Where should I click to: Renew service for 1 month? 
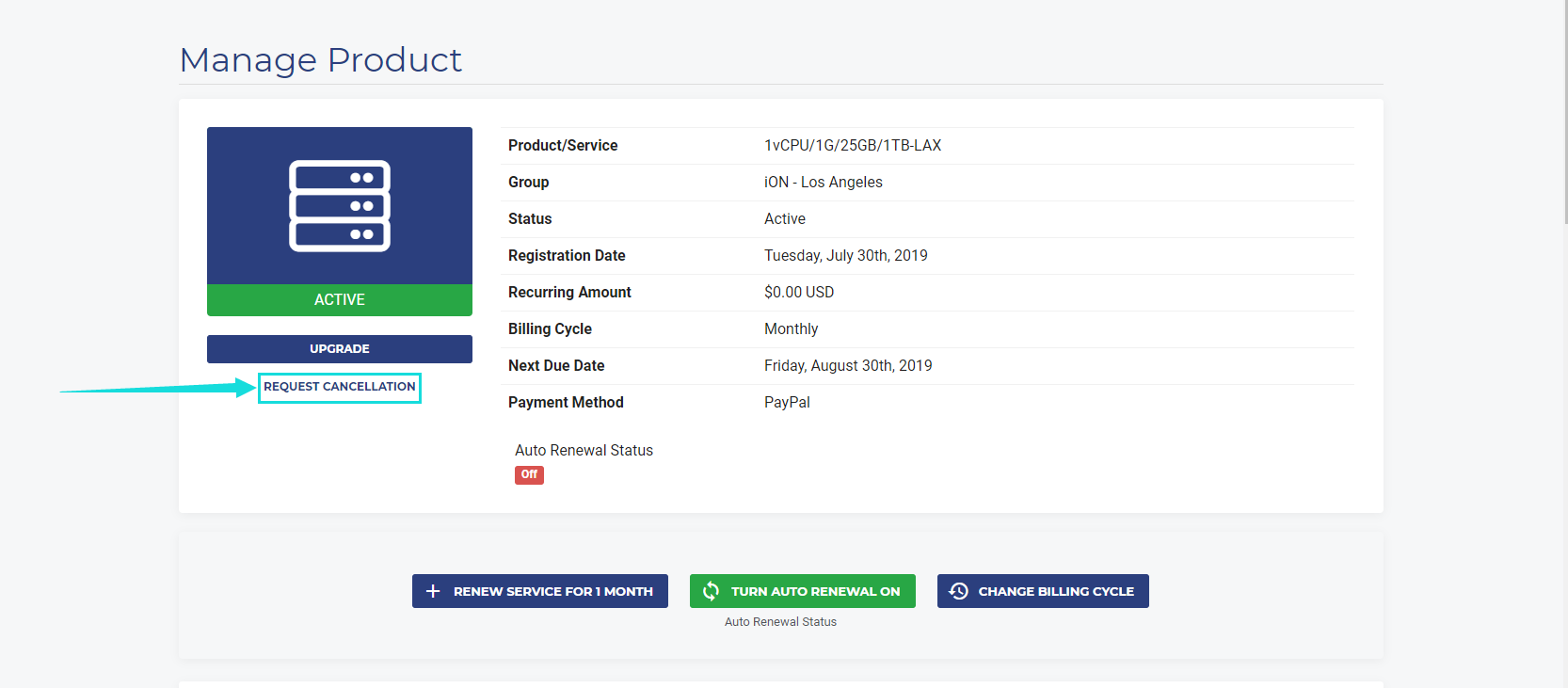(x=540, y=591)
